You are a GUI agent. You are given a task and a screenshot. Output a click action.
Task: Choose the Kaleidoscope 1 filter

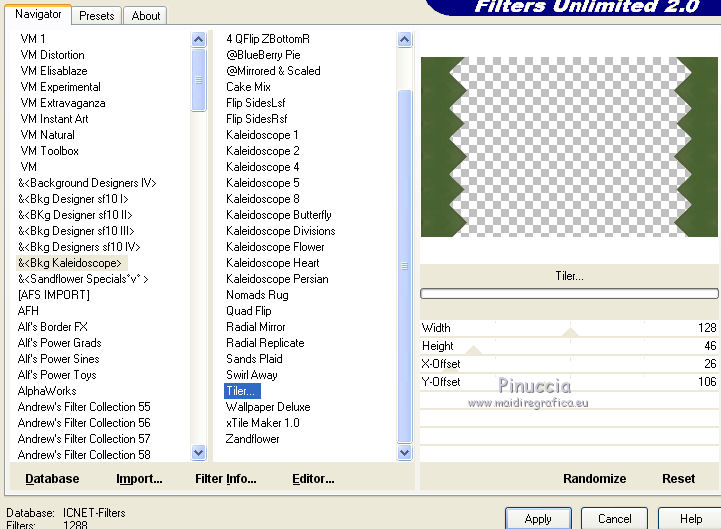[x=262, y=135]
